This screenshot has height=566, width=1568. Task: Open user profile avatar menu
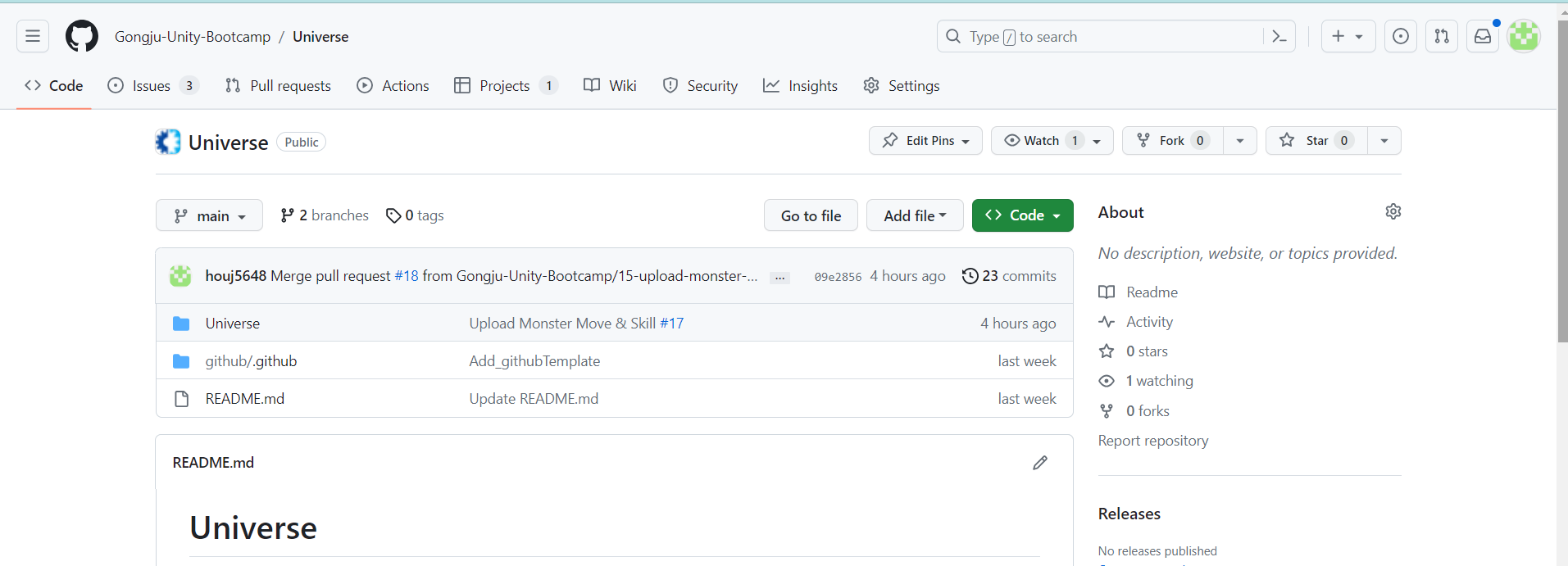point(1524,36)
